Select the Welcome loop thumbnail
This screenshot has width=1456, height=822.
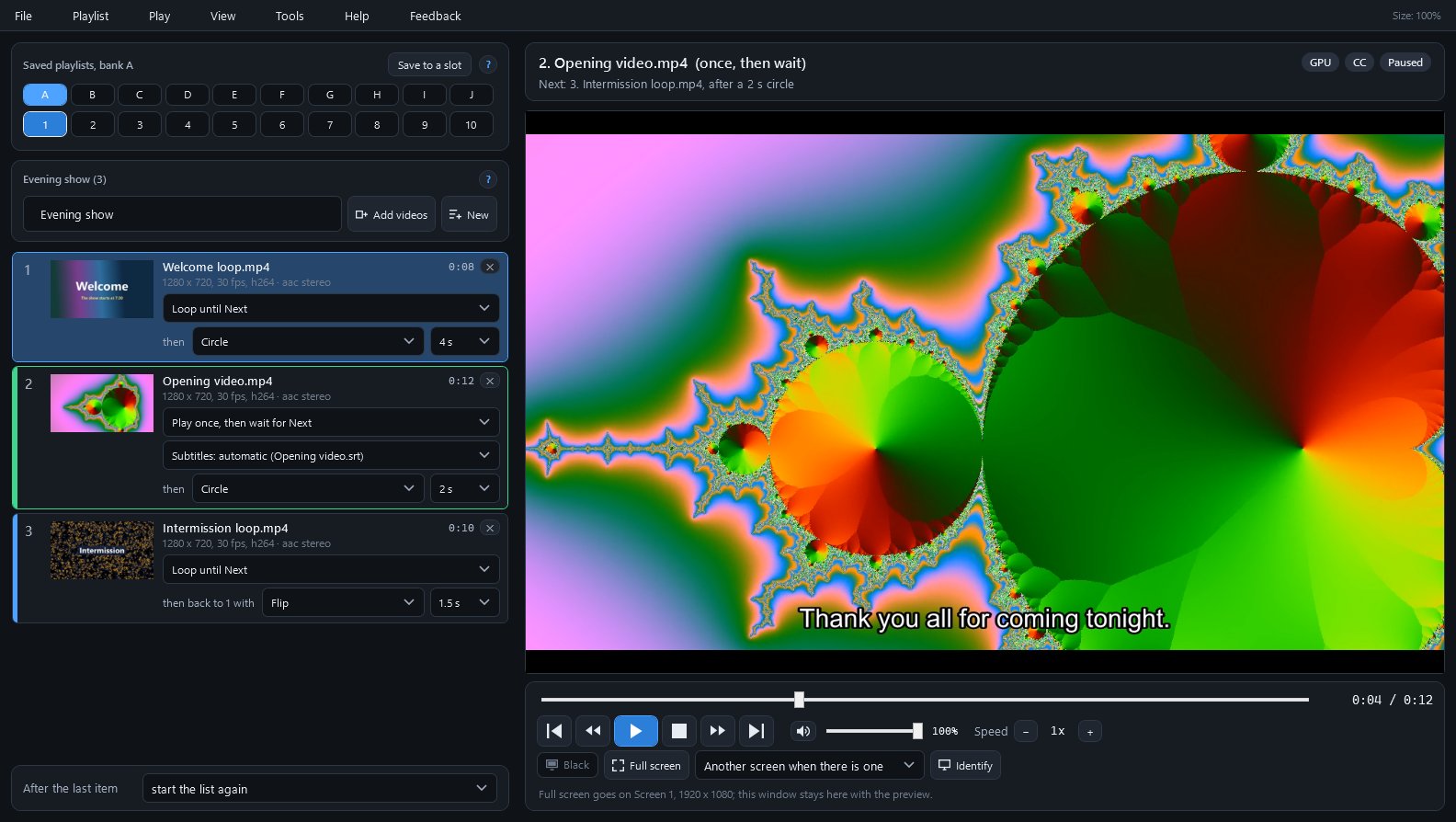[102, 289]
